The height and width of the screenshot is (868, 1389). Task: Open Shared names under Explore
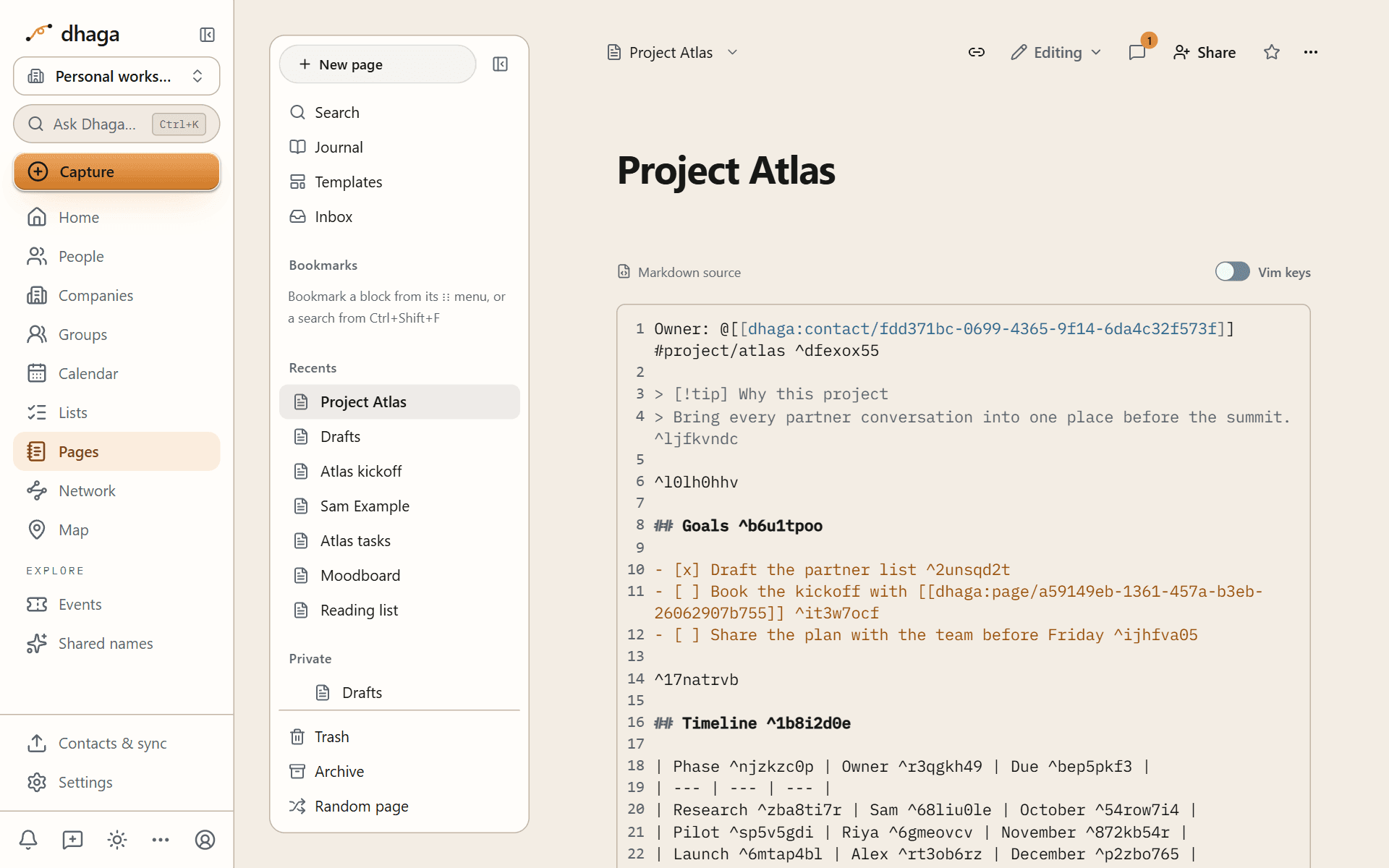pos(116,643)
